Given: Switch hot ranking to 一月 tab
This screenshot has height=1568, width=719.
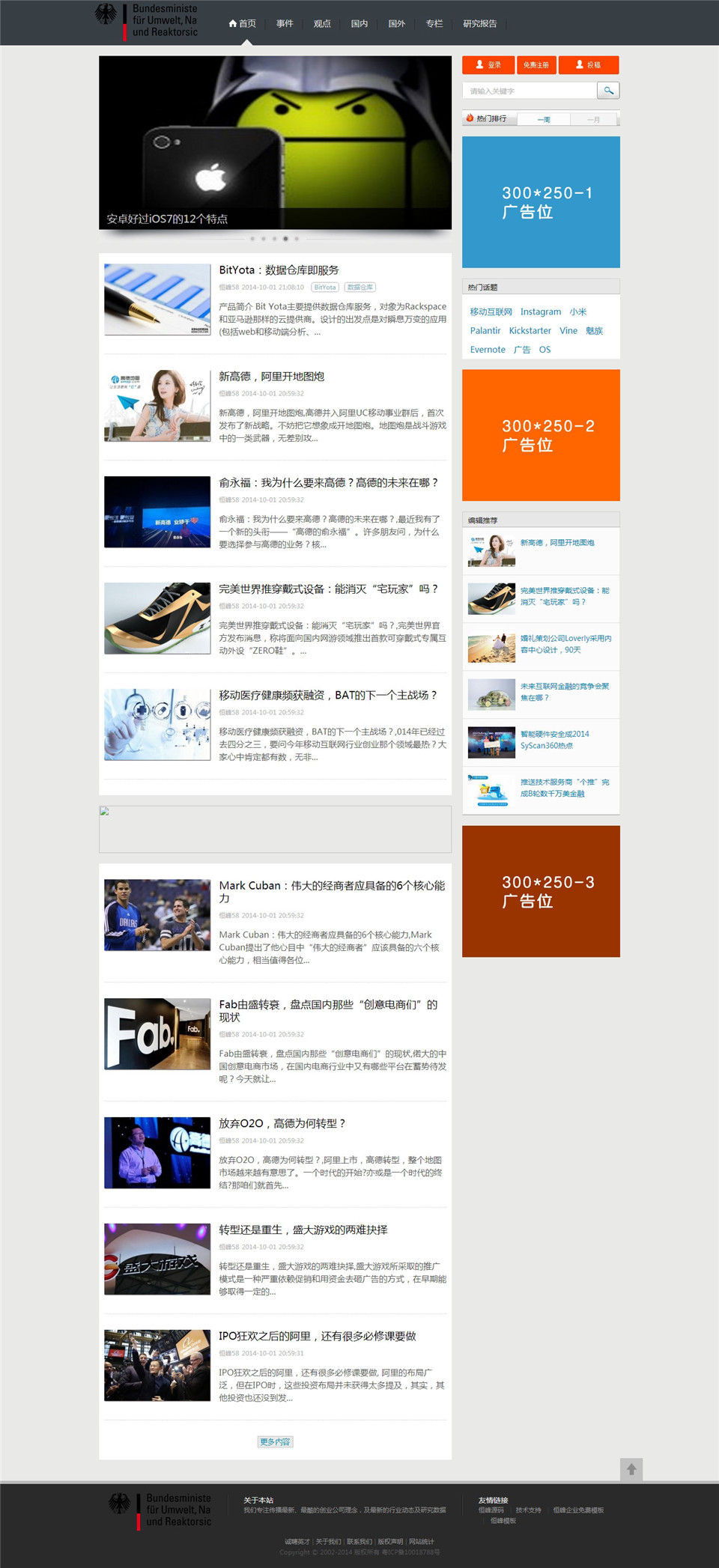Looking at the screenshot, I should tap(593, 119).
